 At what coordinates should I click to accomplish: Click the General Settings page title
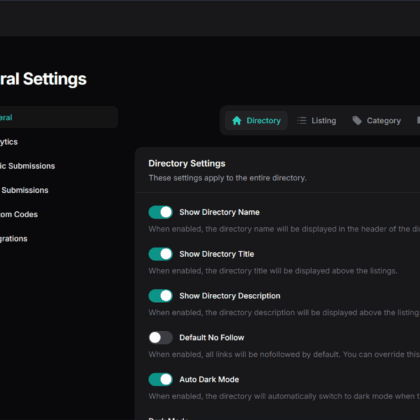43,79
